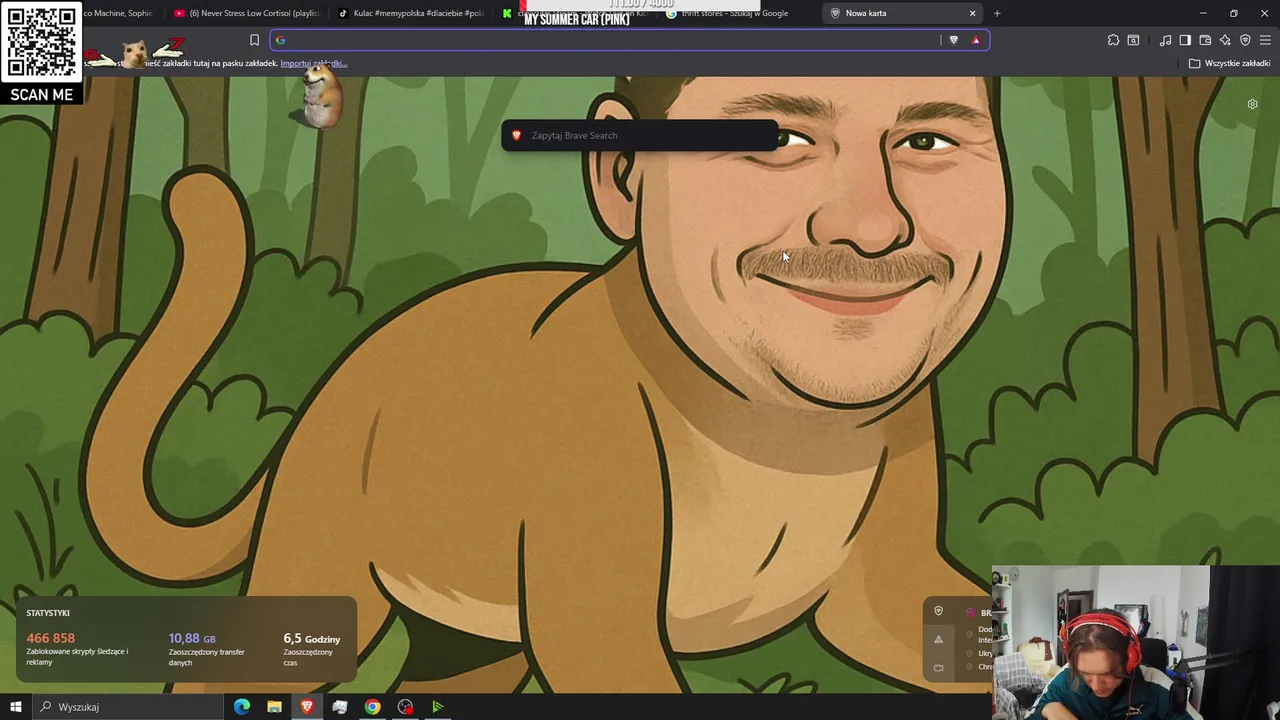Screen dimensions: 1280x720
Task: Click the Brave Shields lion icon in address bar
Action: coord(953,40)
